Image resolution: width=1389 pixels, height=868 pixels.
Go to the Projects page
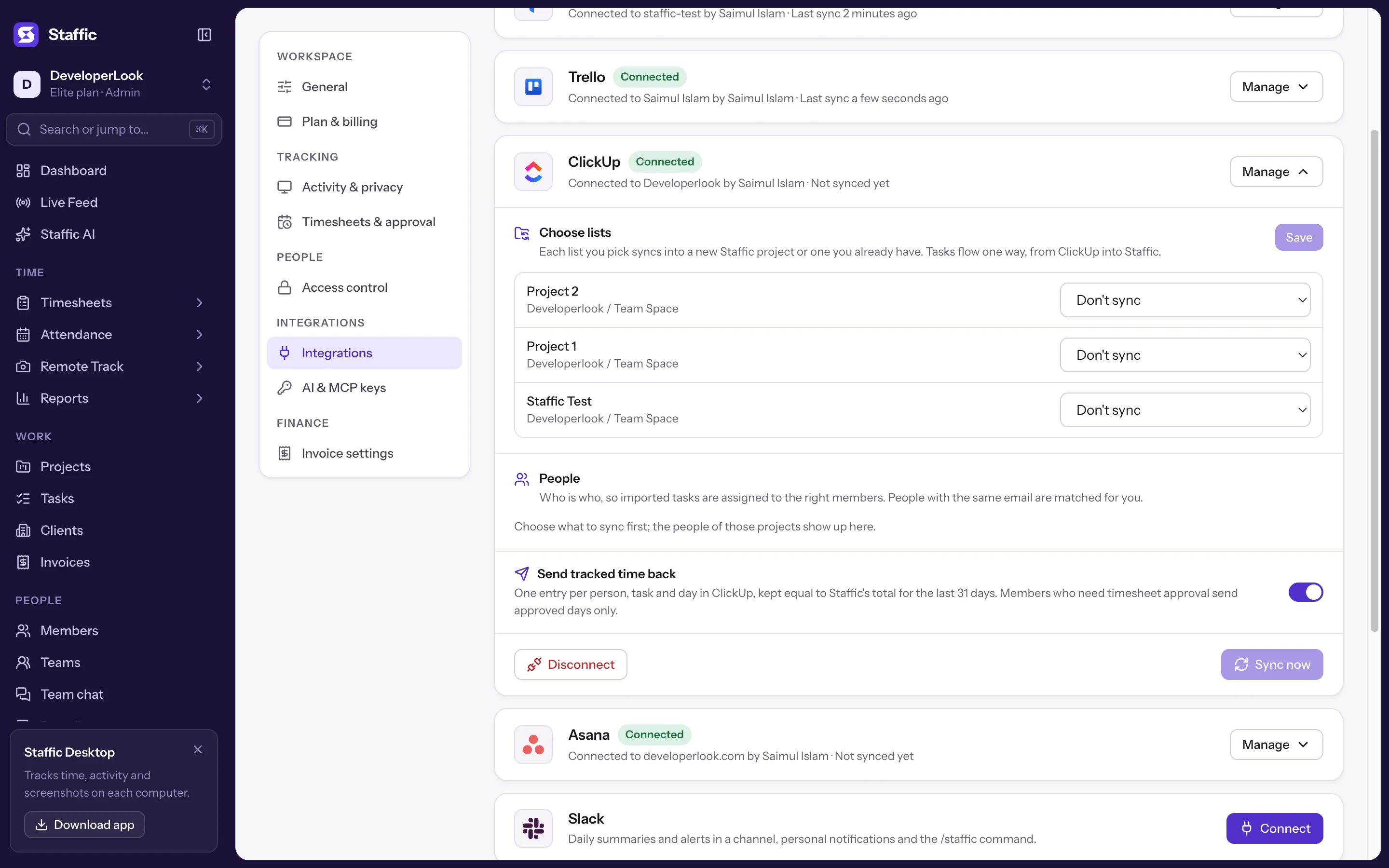pos(114,467)
